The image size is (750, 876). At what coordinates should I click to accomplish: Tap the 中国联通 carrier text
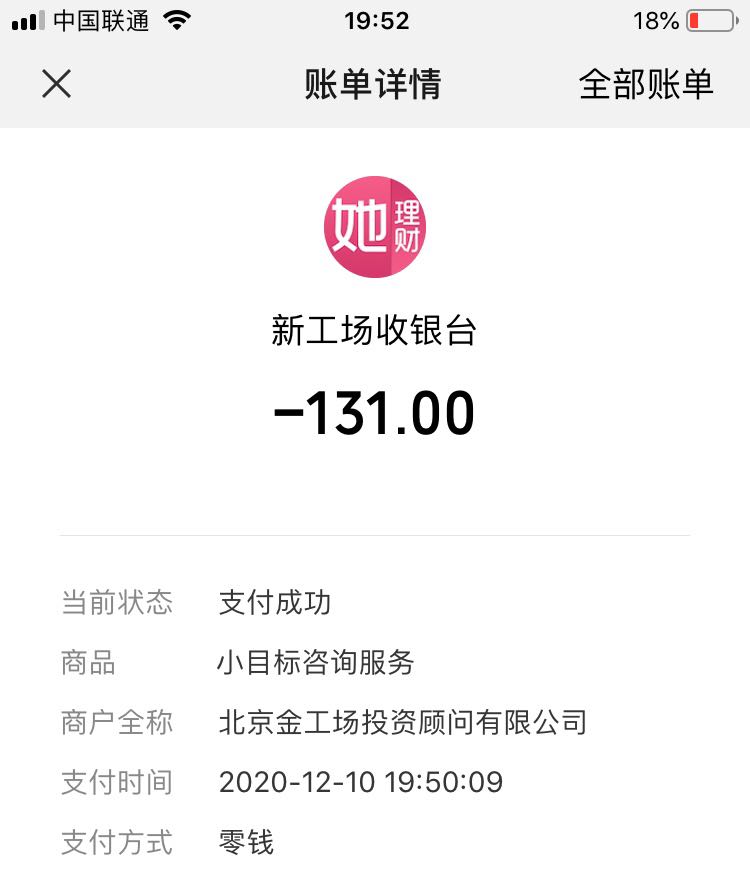[101, 21]
